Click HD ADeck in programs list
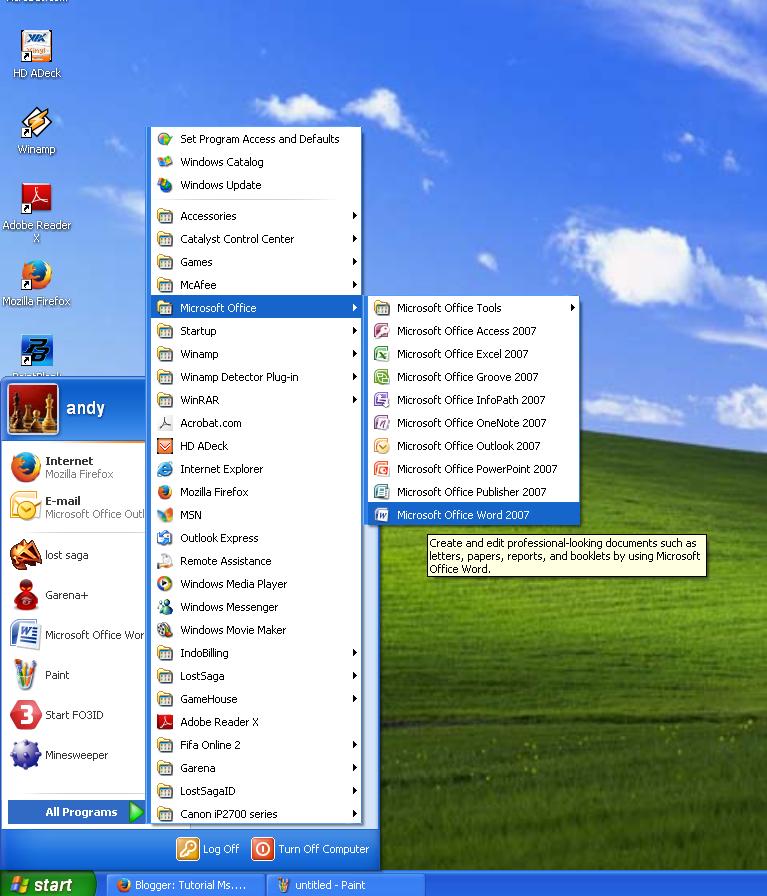Screen dimensions: 767x896 coord(256,446)
